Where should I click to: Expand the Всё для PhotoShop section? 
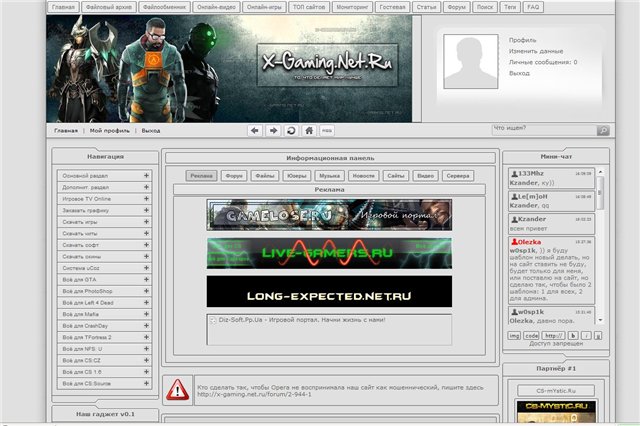click(146, 291)
